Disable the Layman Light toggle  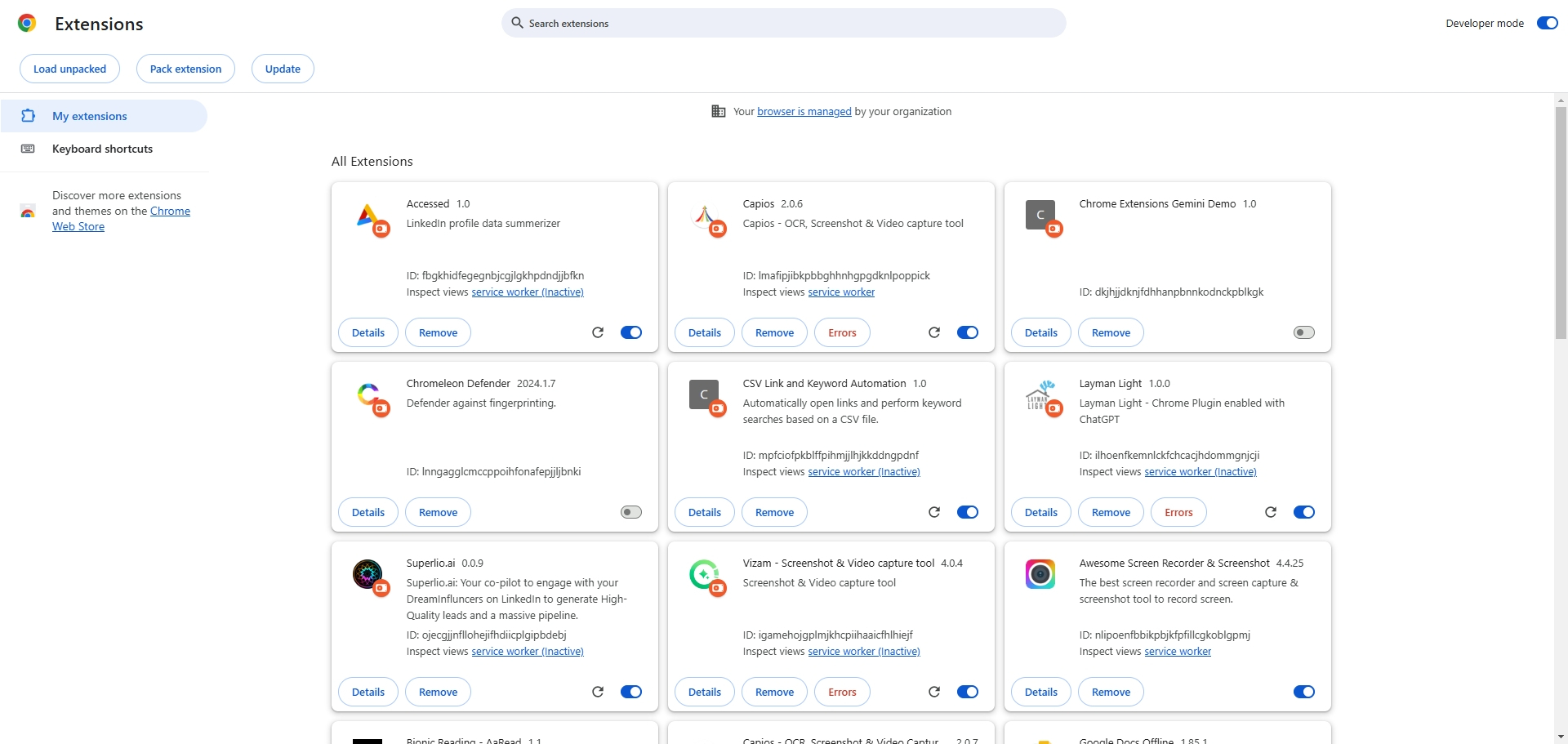tap(1304, 512)
